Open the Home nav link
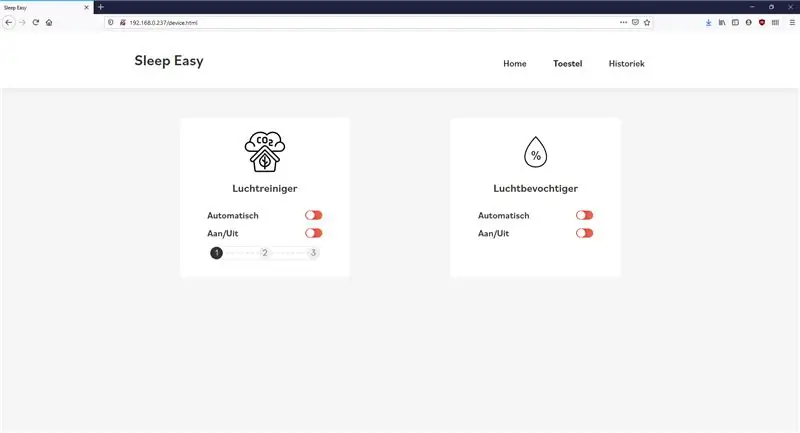 click(x=515, y=64)
